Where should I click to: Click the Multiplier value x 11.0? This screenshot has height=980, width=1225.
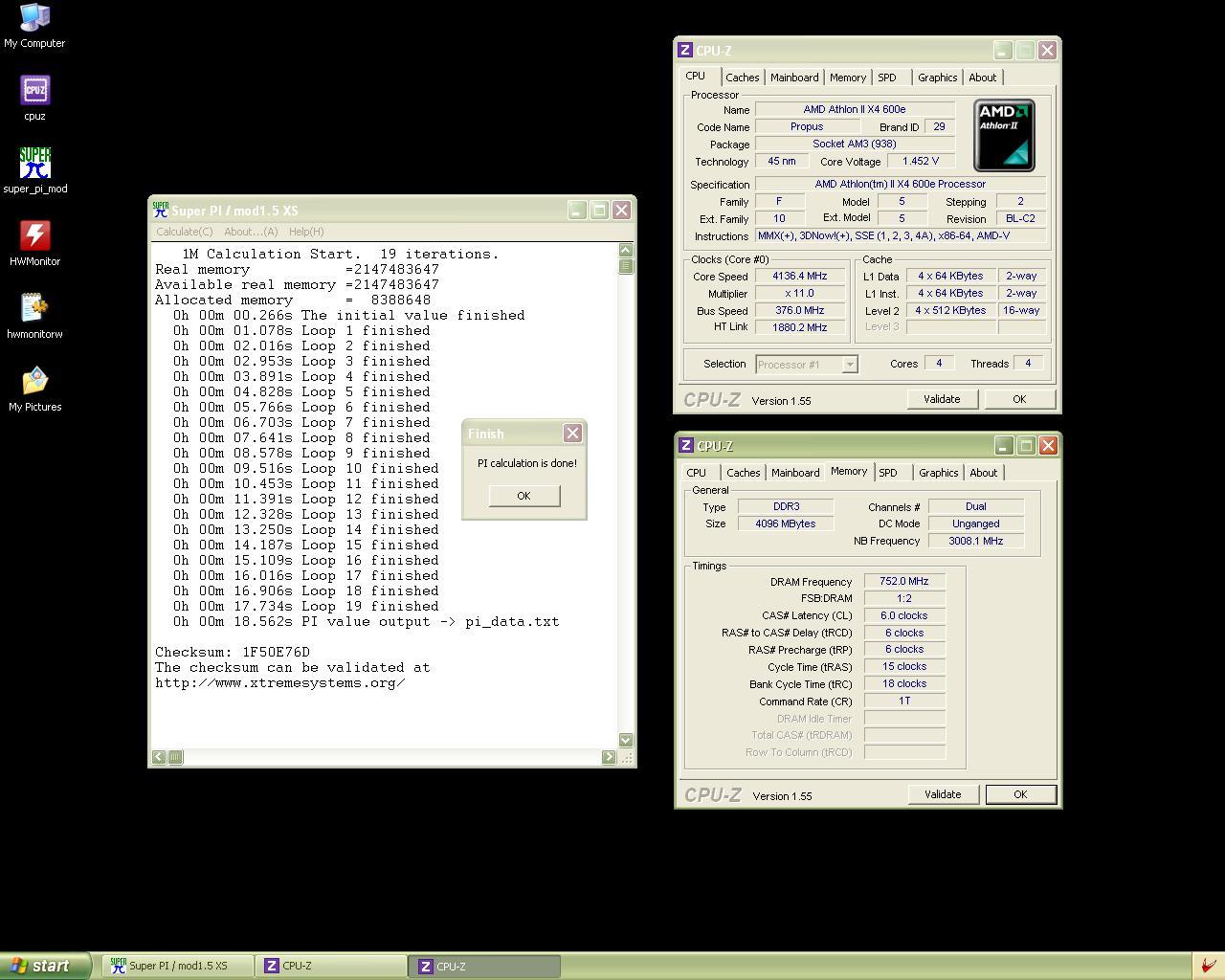tap(799, 293)
